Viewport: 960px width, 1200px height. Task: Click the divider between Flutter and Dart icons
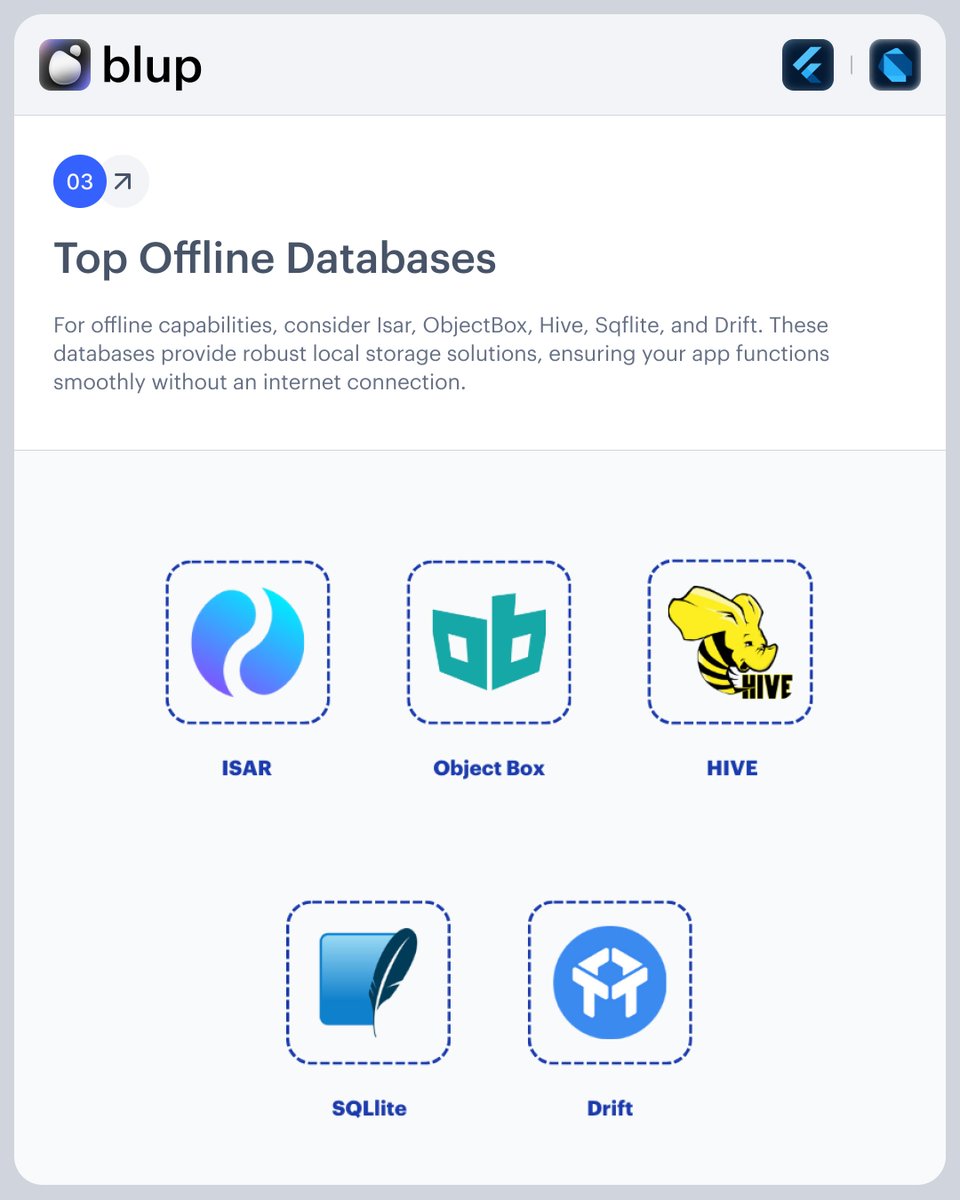851,65
